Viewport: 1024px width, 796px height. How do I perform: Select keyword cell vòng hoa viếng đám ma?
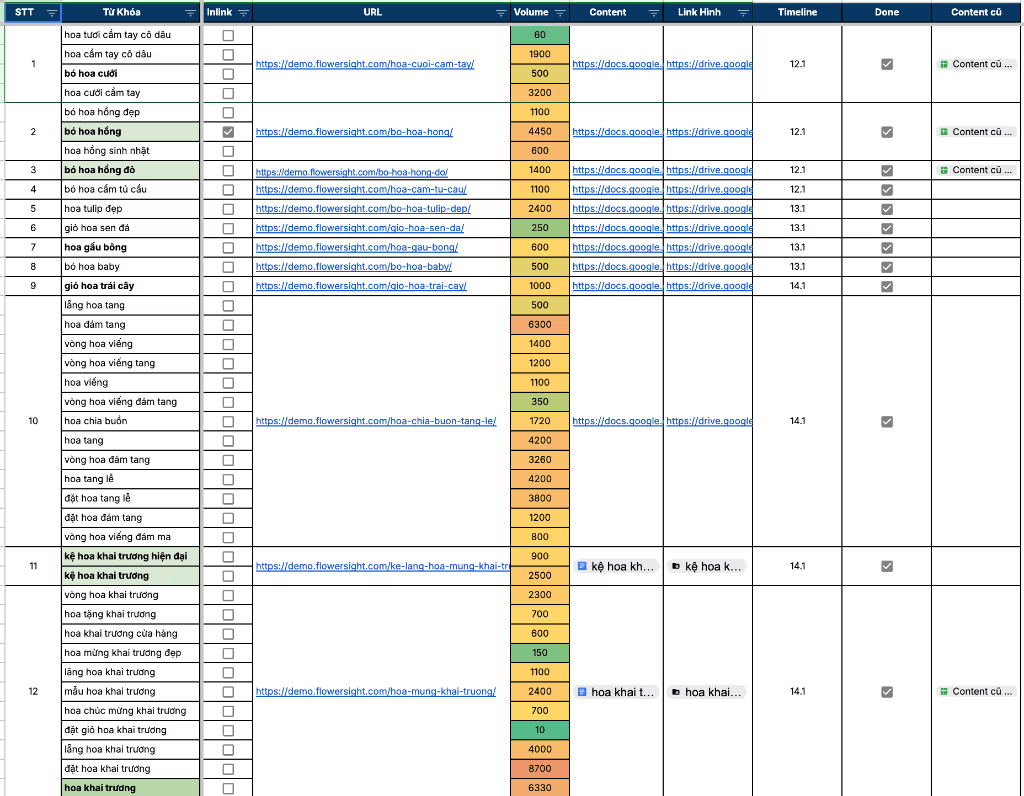pyautogui.click(x=131, y=537)
